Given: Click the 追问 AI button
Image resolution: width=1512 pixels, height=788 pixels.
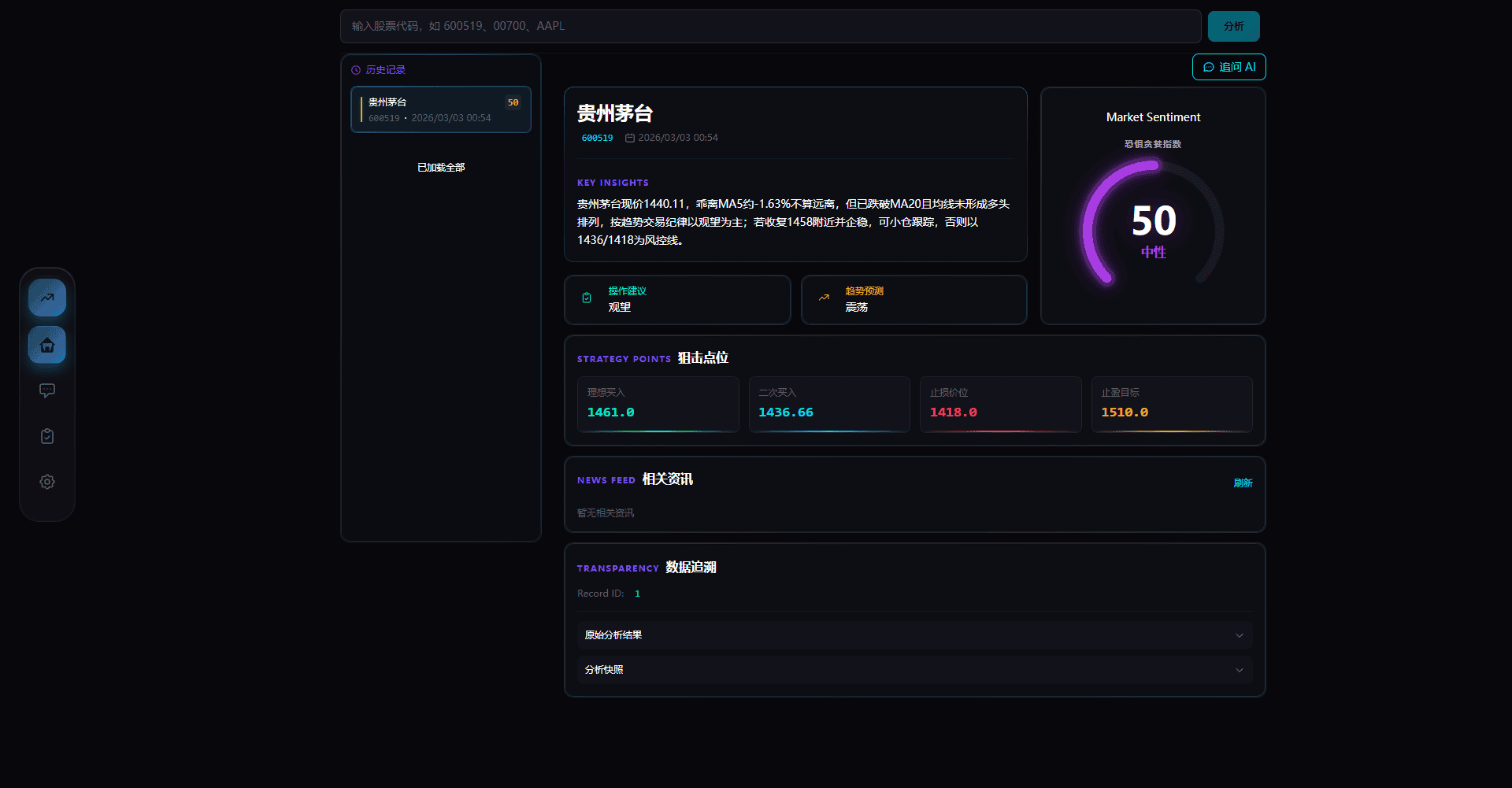Looking at the screenshot, I should pos(1228,67).
